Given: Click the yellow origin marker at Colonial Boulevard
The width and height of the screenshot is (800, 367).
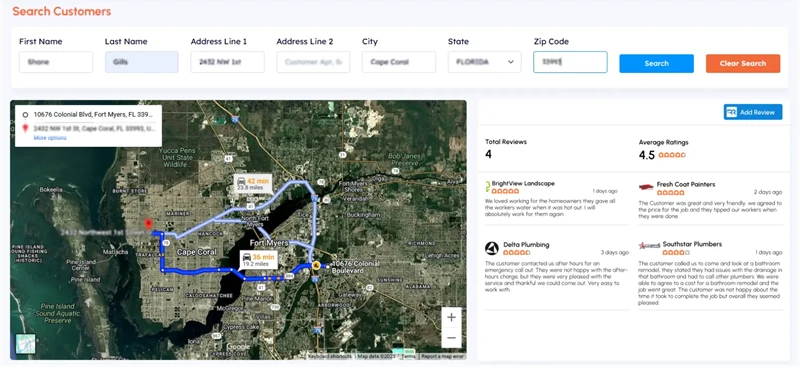Looking at the screenshot, I should [x=316, y=265].
